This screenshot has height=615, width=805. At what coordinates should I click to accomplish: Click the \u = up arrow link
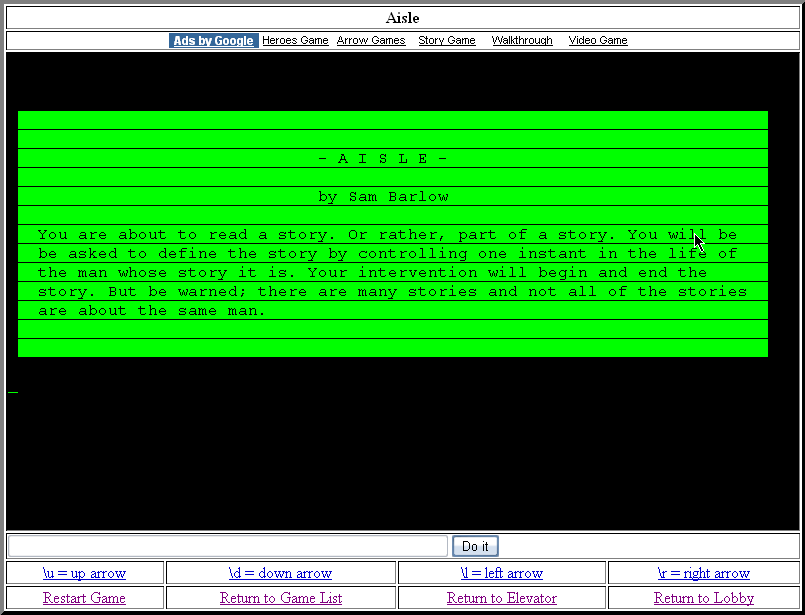tap(84, 573)
